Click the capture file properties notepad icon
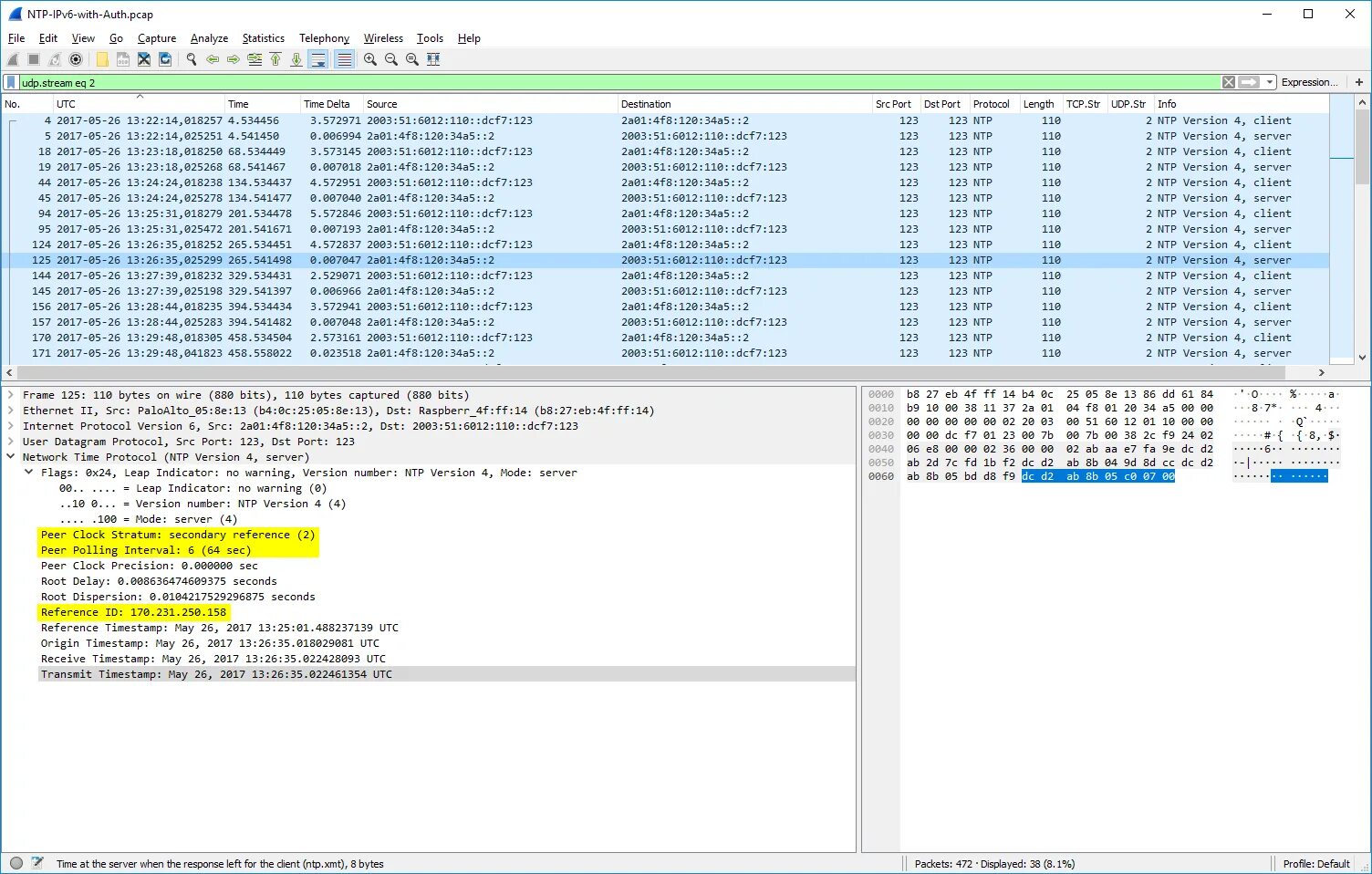Image resolution: width=1372 pixels, height=874 pixels. click(x=37, y=863)
